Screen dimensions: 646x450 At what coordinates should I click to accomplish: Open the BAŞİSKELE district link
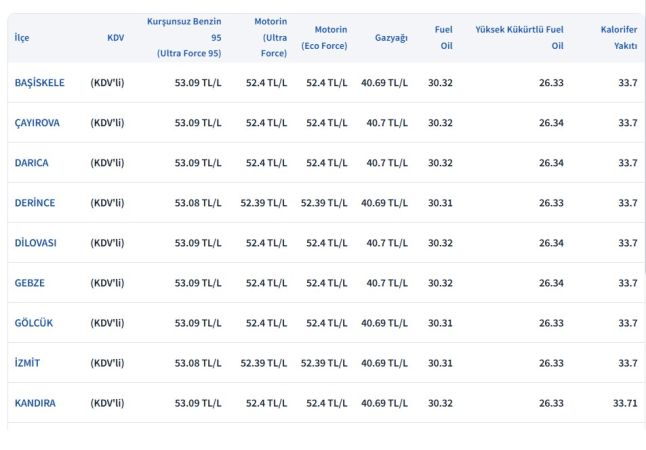click(40, 83)
